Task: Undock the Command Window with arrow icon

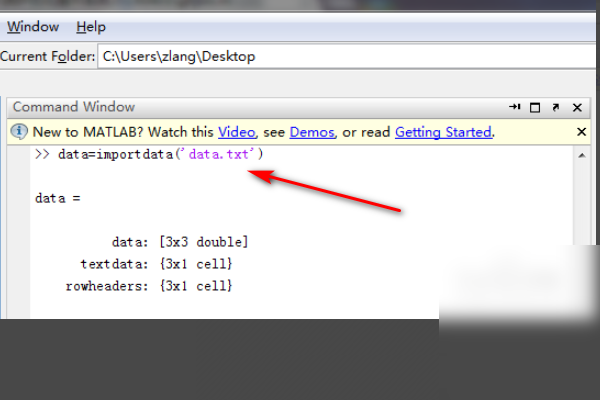Action: click(x=556, y=108)
